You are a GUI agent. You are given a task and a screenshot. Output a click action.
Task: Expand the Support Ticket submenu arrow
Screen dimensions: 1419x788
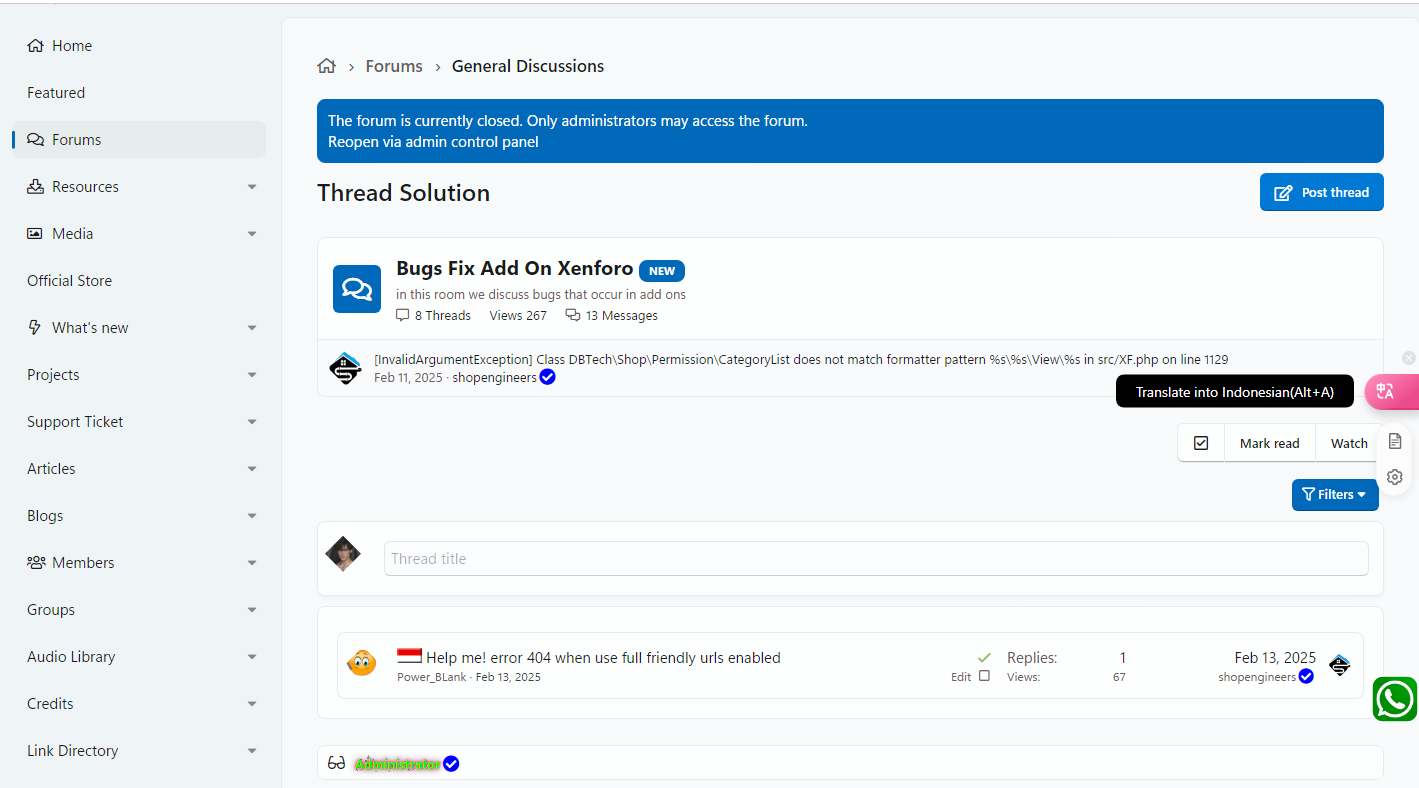[x=252, y=422]
